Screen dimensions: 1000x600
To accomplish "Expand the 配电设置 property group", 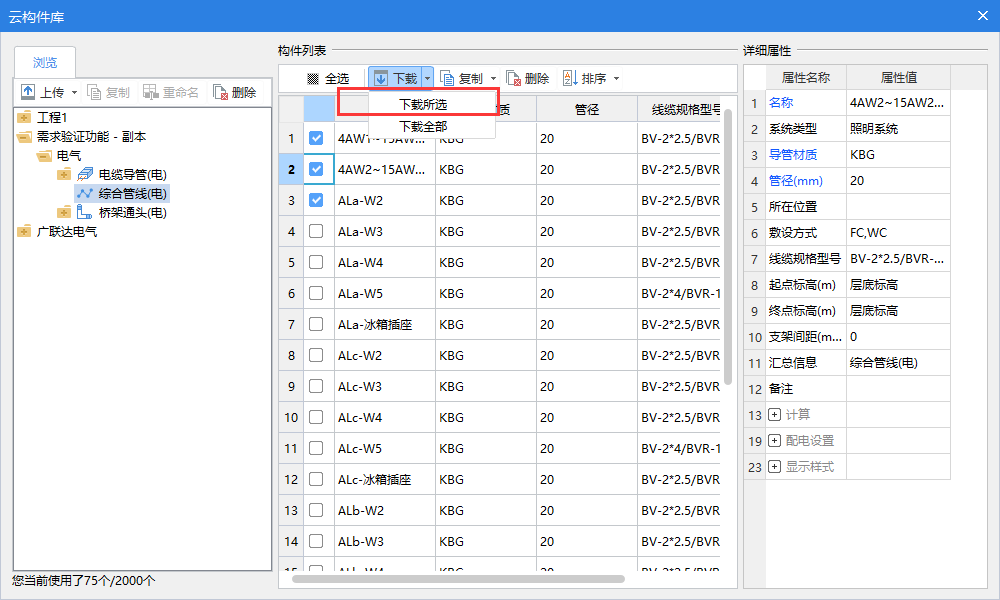I will coord(775,441).
